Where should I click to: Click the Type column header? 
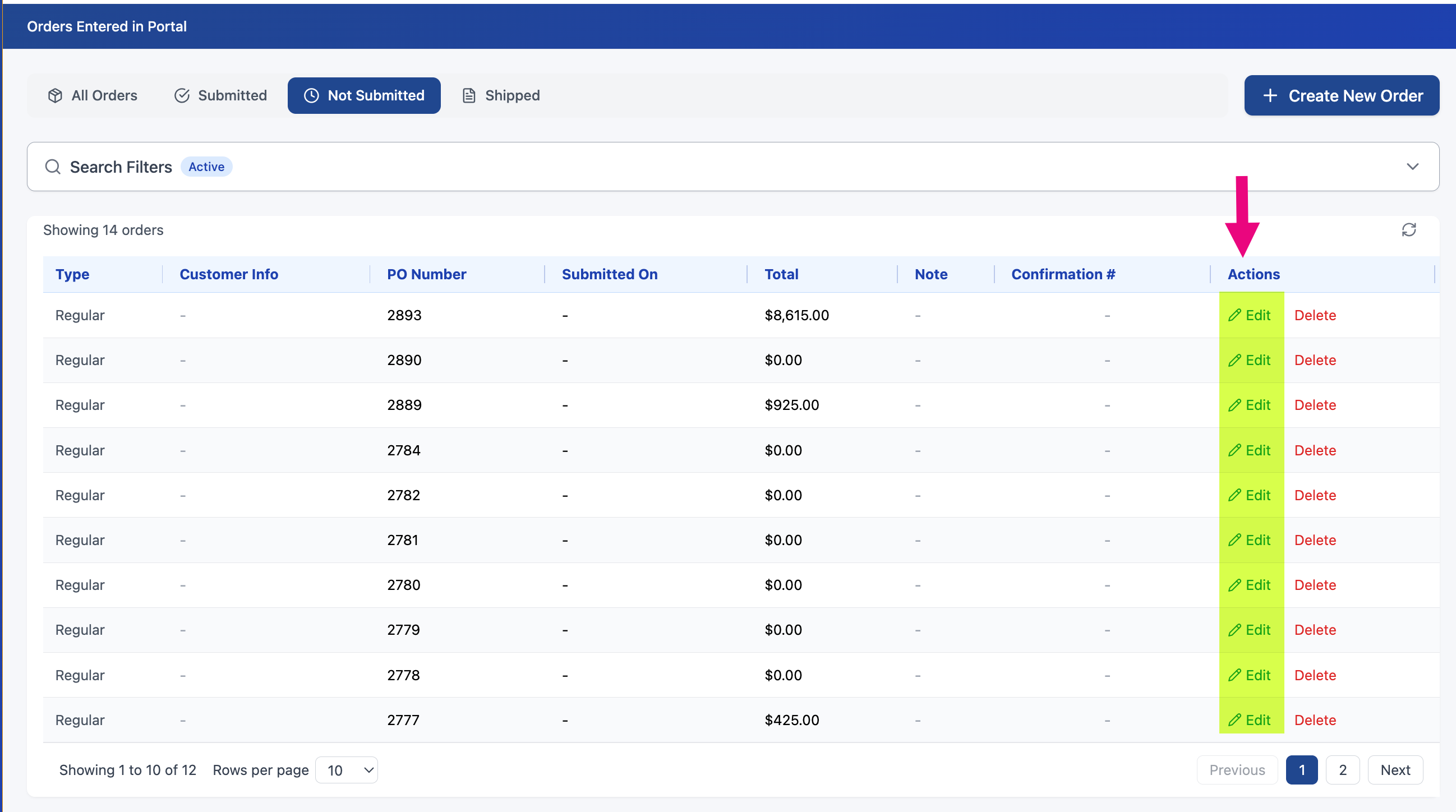(x=72, y=274)
